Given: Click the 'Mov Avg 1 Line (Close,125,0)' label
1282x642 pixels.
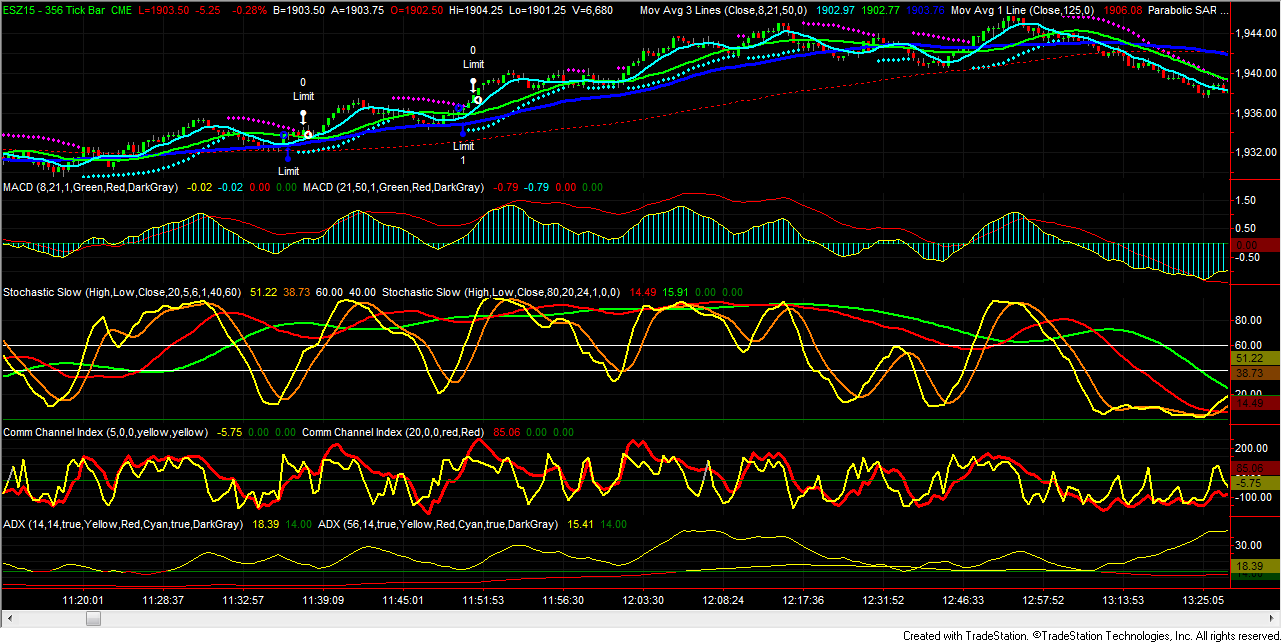Looking at the screenshot, I should (1022, 9).
